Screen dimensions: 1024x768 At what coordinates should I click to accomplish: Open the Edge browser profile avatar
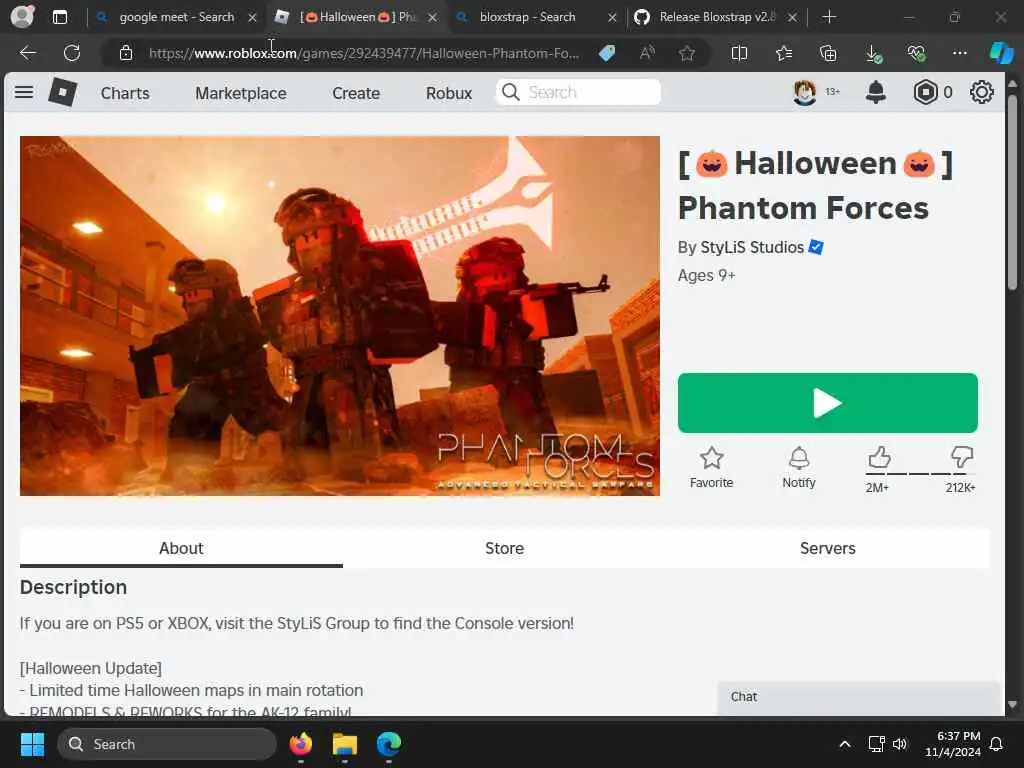[22, 16]
